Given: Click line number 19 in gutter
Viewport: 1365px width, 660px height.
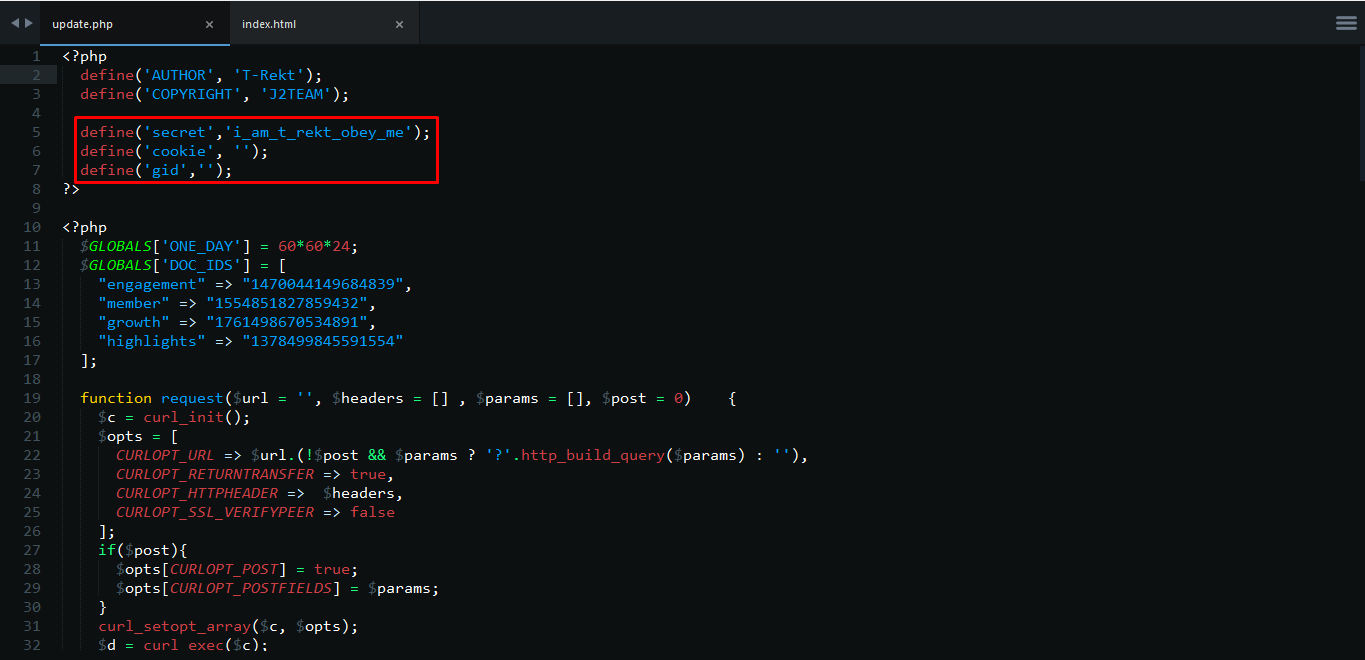Looking at the screenshot, I should coord(33,399).
